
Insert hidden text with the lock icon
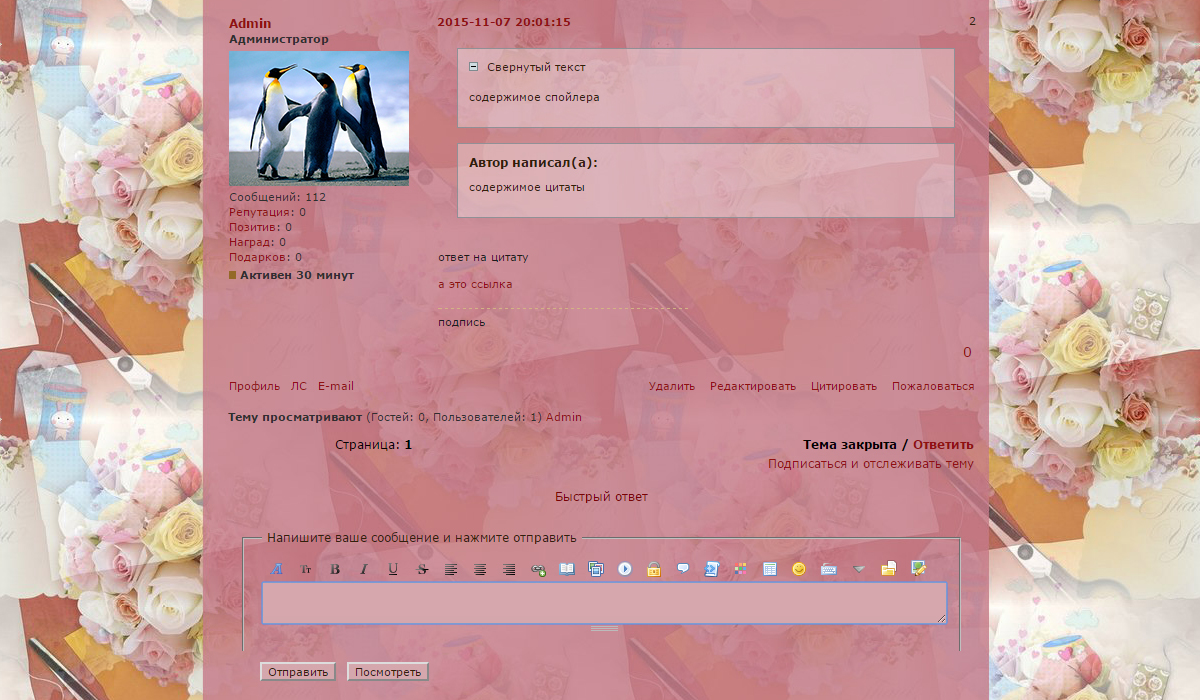pyautogui.click(x=654, y=569)
